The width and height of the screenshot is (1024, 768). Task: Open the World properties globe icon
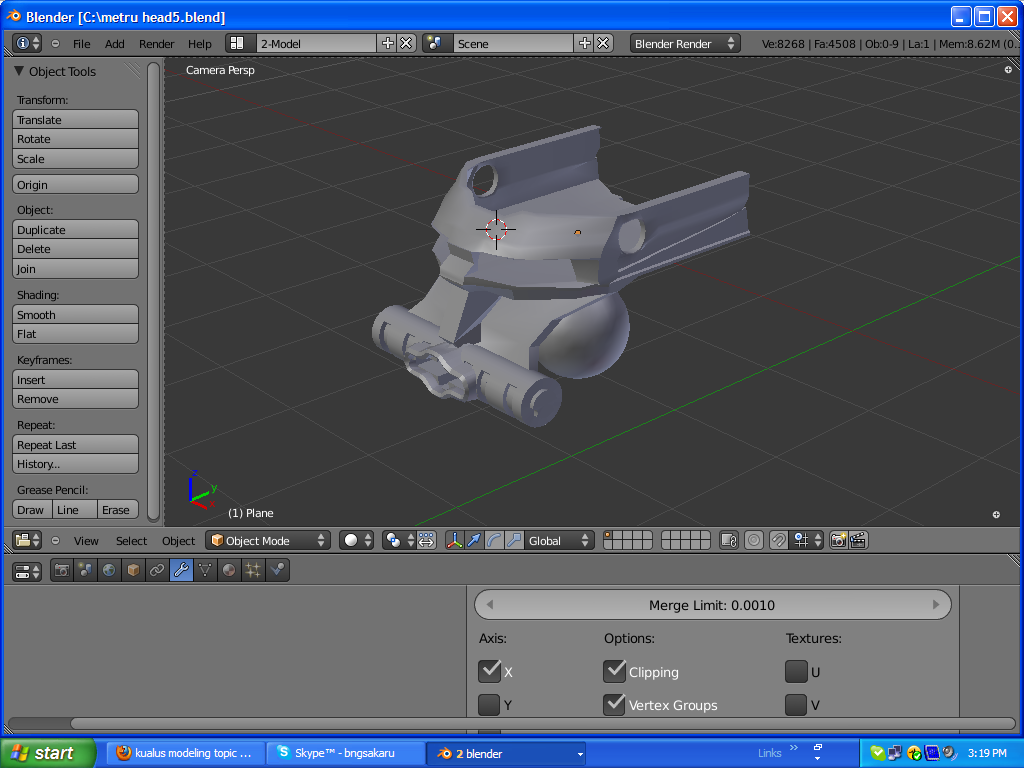[x=109, y=570]
